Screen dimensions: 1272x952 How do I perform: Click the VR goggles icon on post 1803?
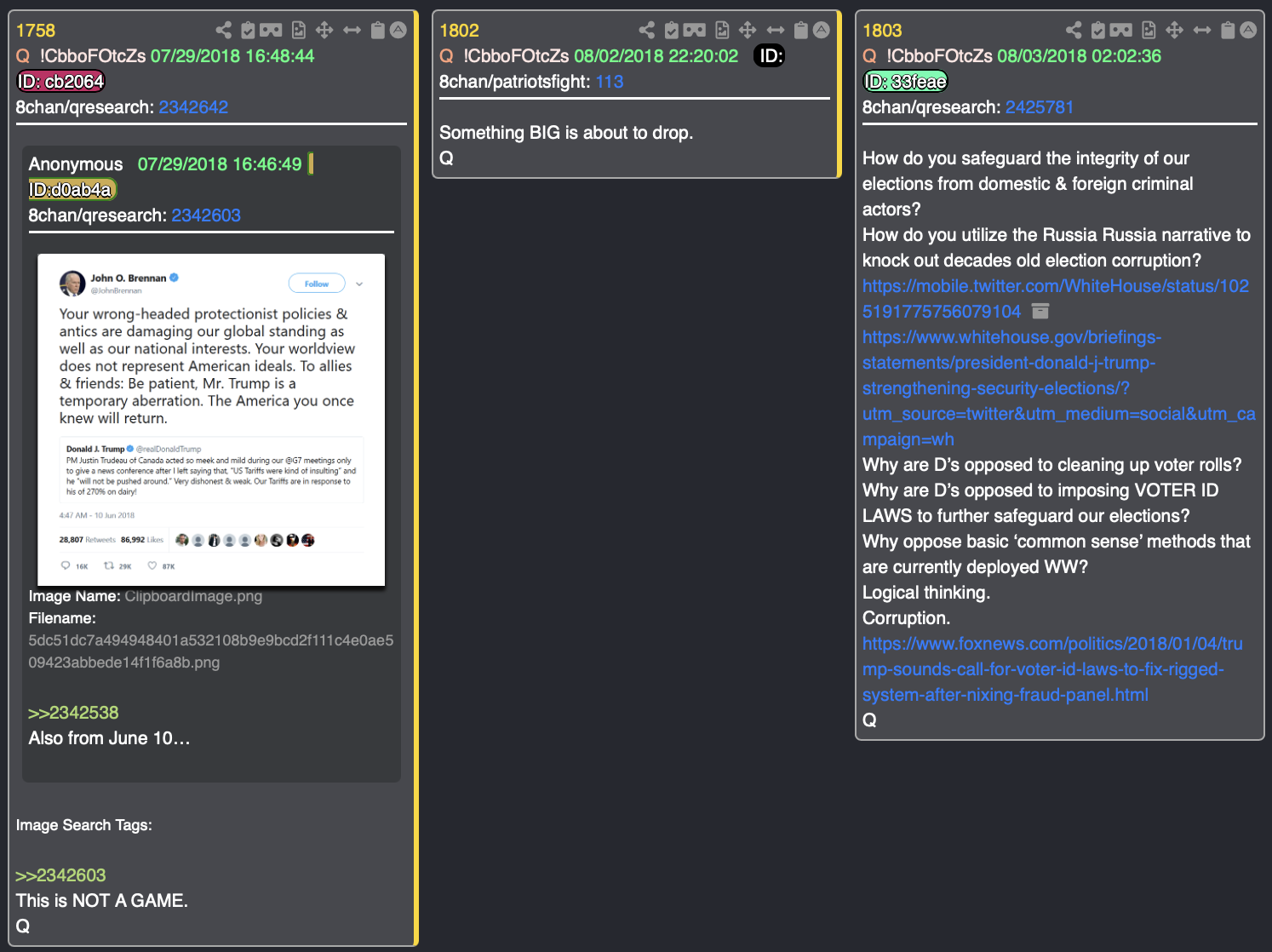(1121, 31)
